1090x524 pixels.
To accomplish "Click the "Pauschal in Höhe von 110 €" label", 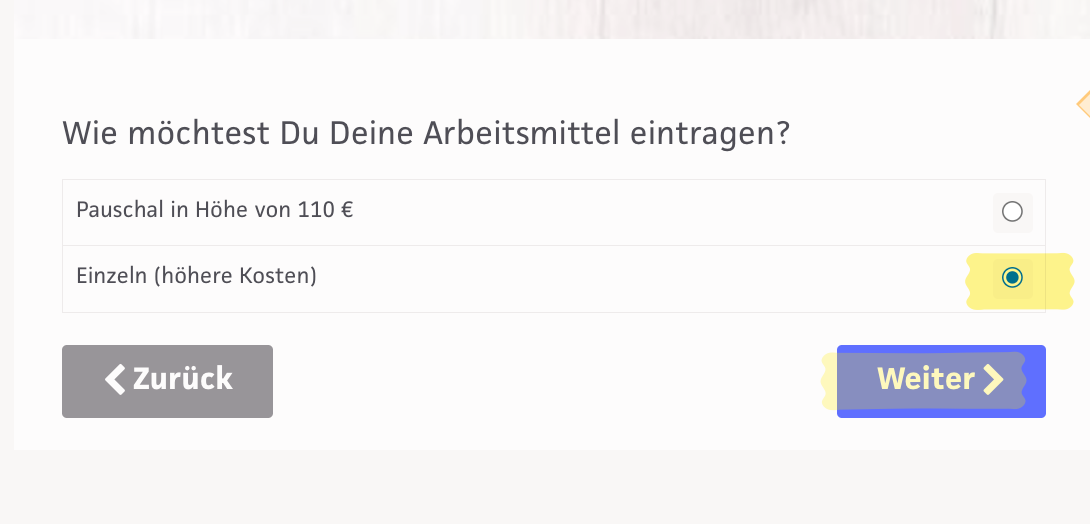I will pyautogui.click(x=214, y=211).
